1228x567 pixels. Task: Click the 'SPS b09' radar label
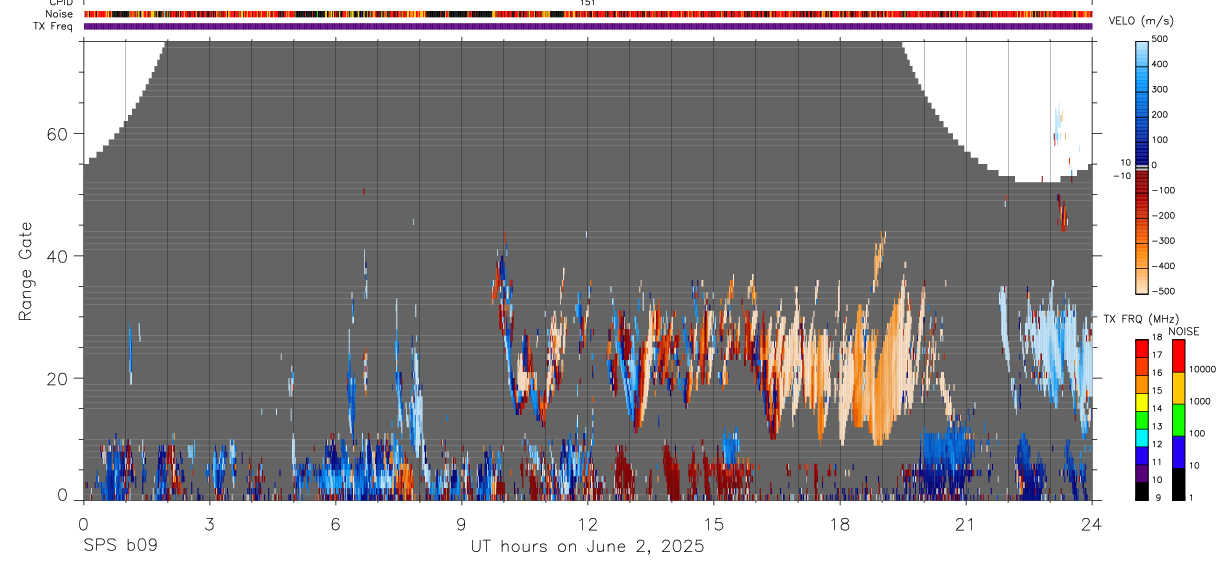(119, 546)
